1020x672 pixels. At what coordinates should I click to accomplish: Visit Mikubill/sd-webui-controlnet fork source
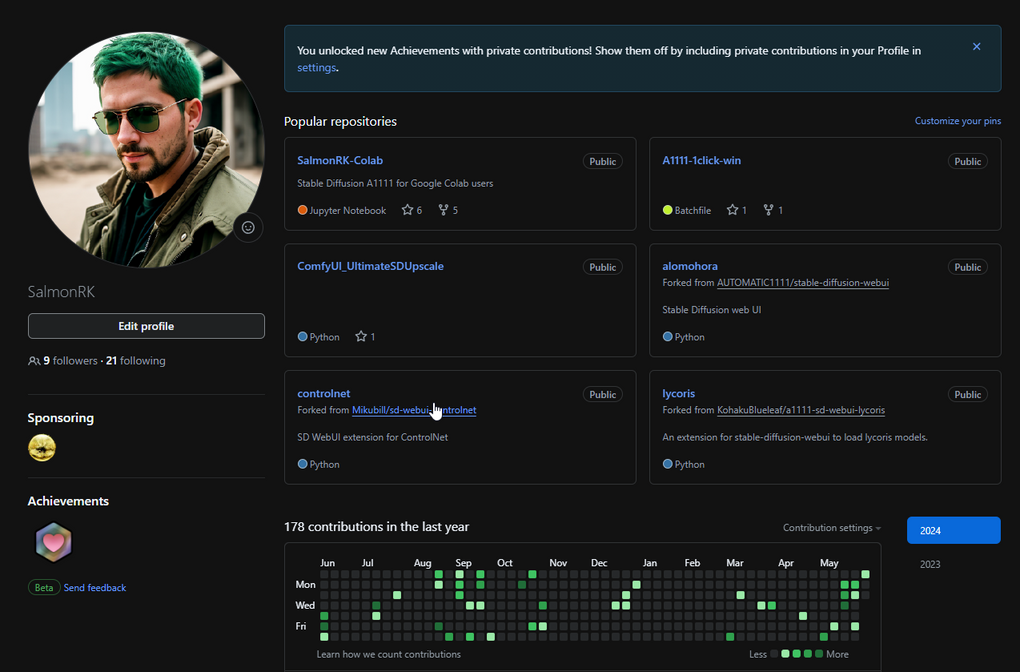(x=414, y=410)
